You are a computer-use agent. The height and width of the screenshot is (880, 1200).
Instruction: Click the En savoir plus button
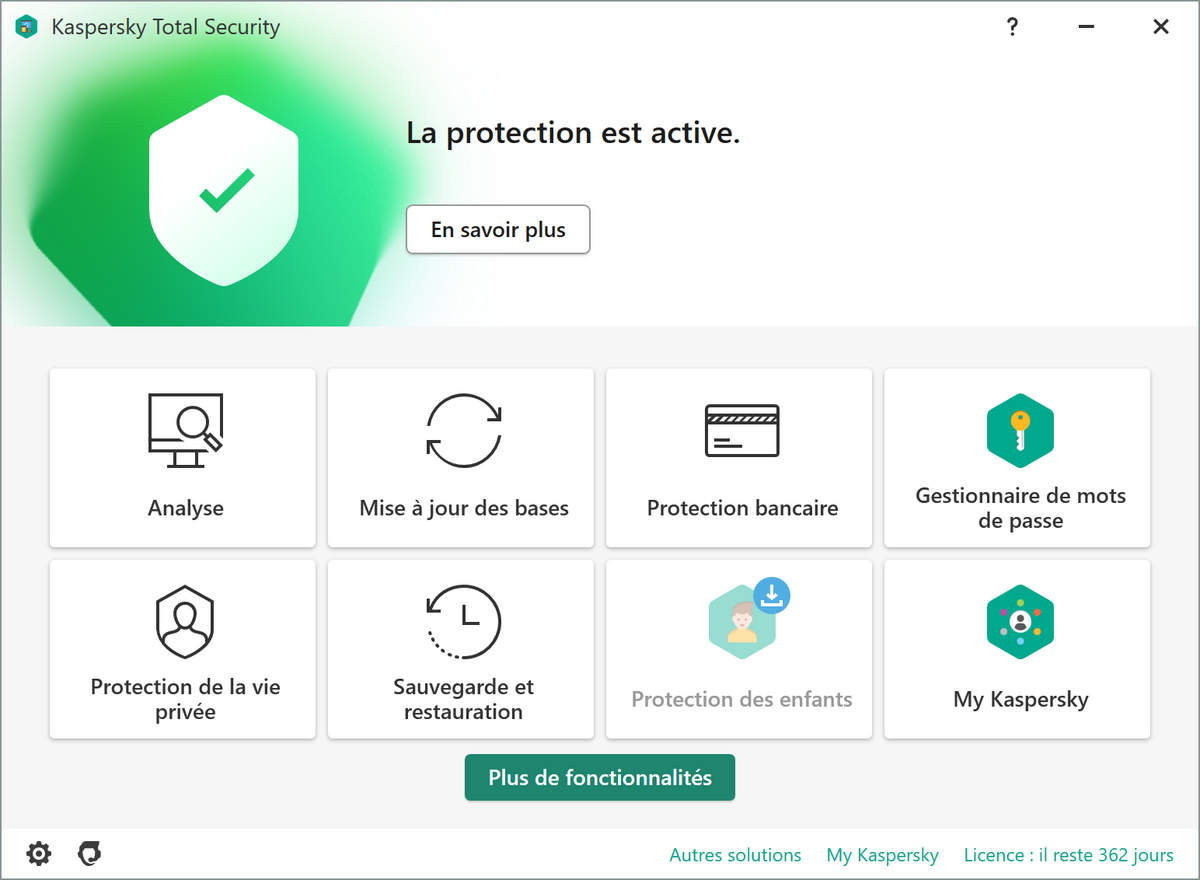pyautogui.click(x=498, y=230)
